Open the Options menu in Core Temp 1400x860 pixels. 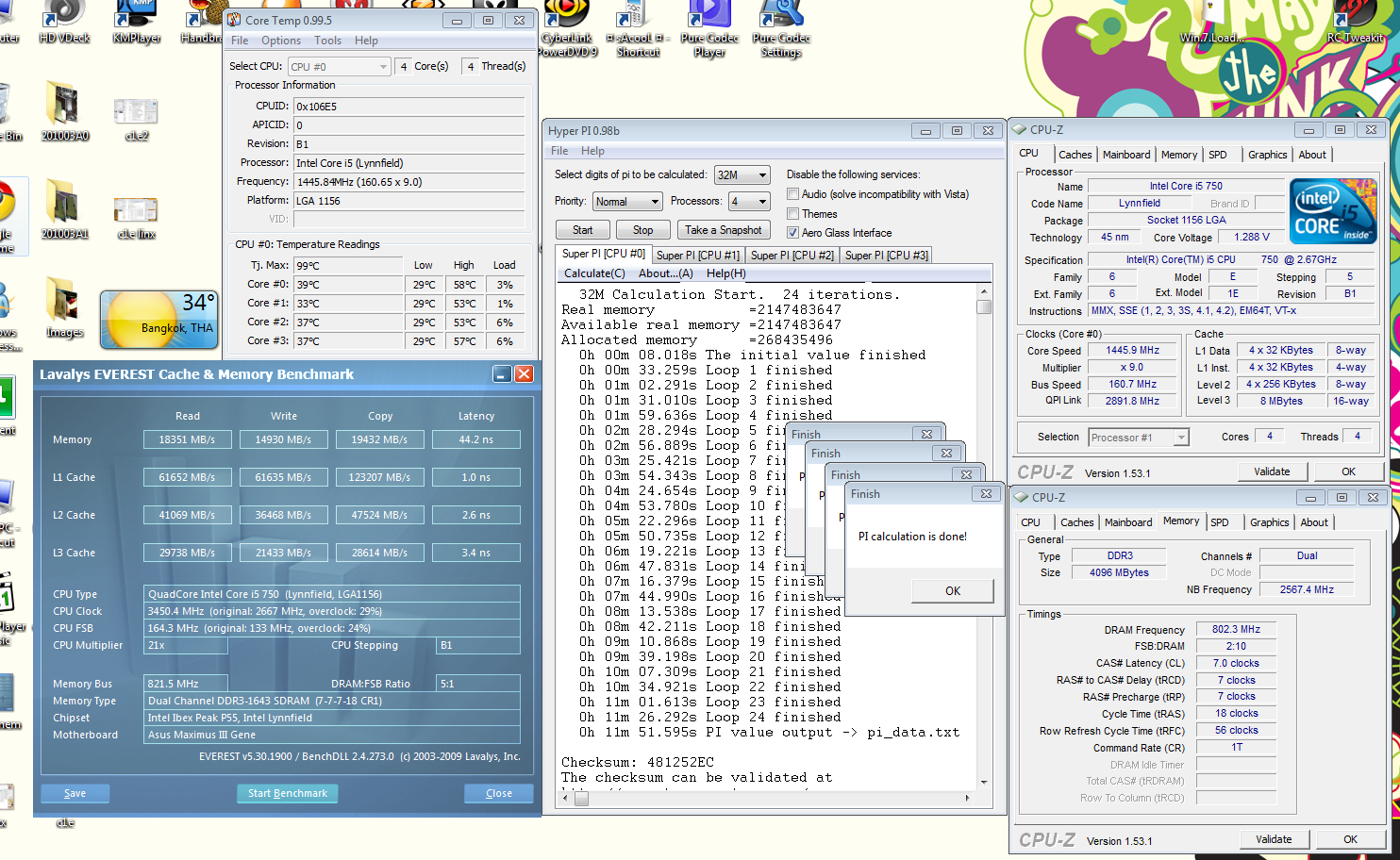pos(281,41)
